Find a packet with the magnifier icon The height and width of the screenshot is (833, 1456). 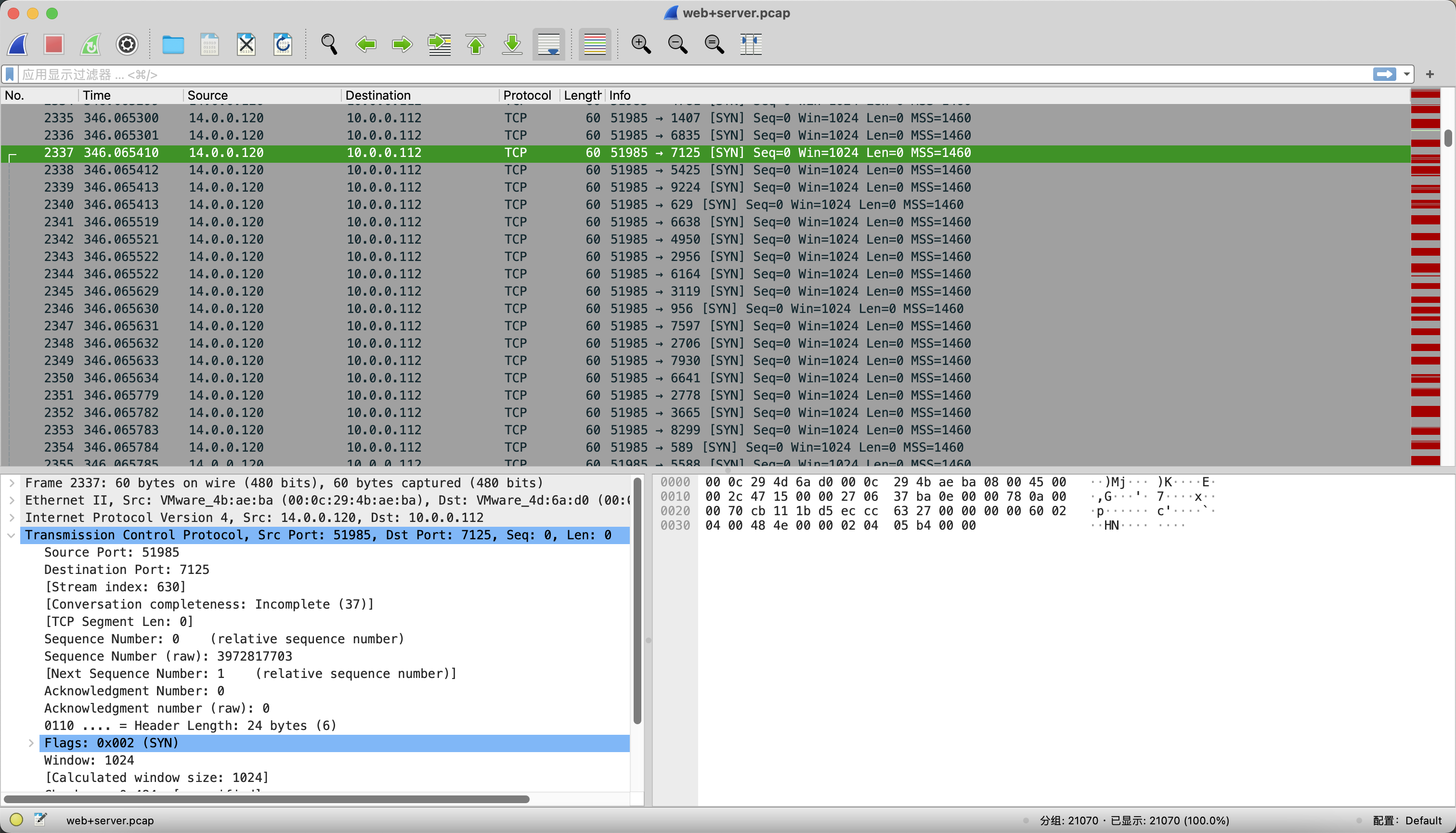(329, 44)
